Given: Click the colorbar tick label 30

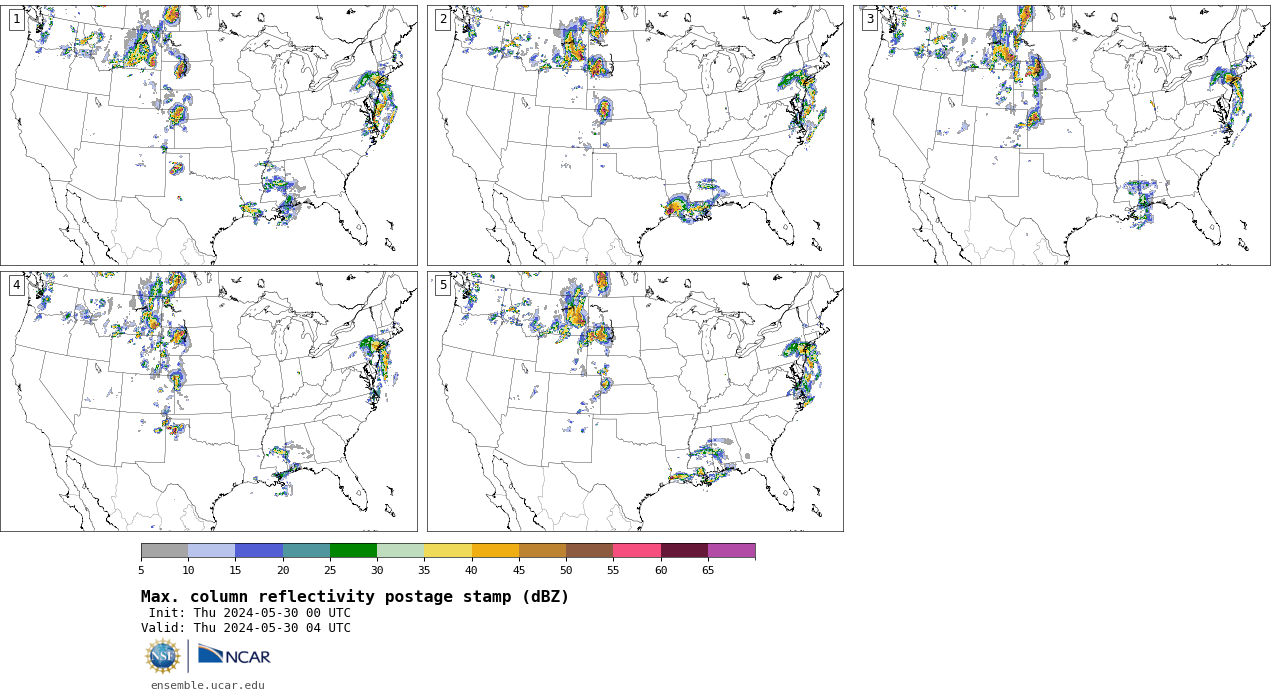Looking at the screenshot, I should click(x=377, y=571).
